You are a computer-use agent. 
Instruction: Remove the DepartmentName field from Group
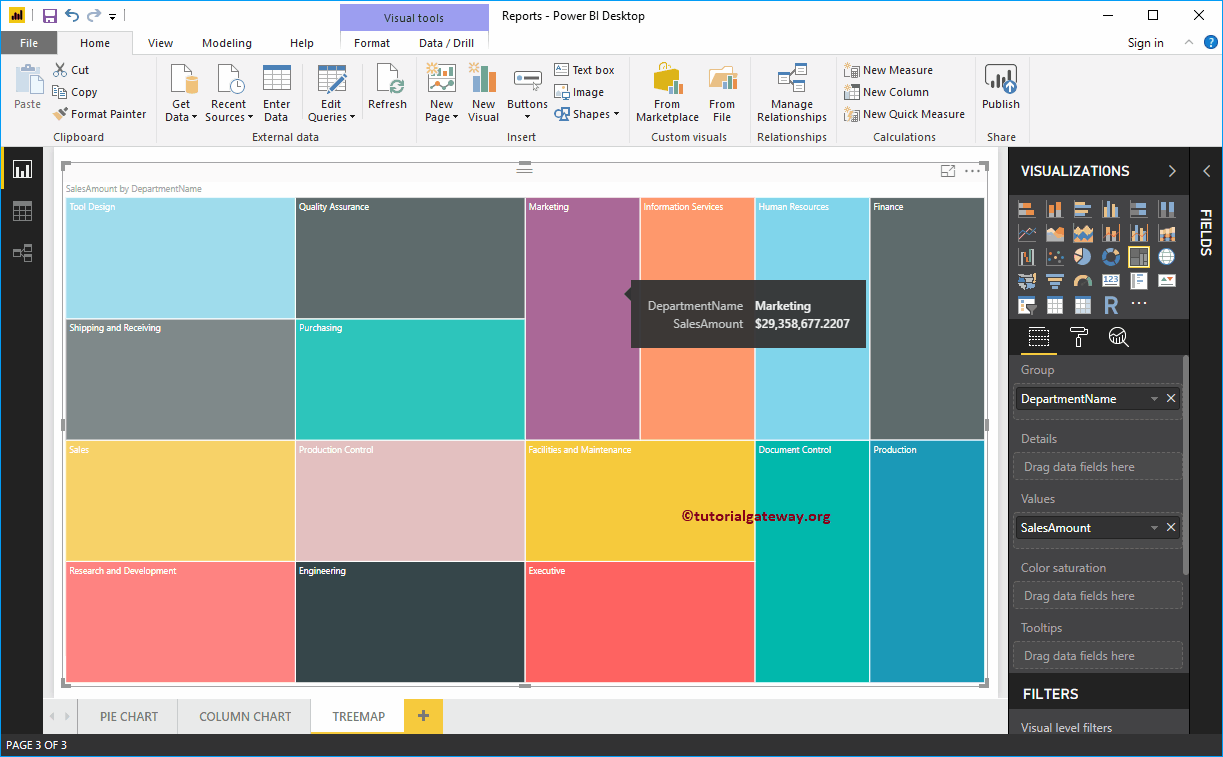point(1171,399)
